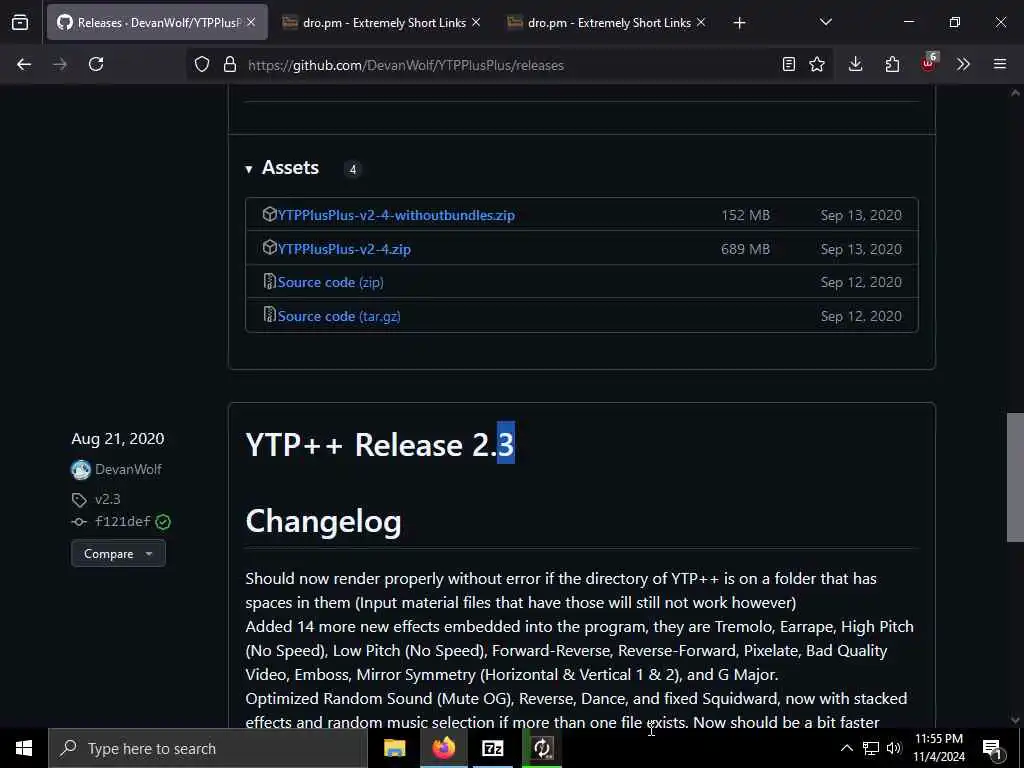The height and width of the screenshot is (768, 1024).
Task: Open network status tray icon
Action: 871,748
